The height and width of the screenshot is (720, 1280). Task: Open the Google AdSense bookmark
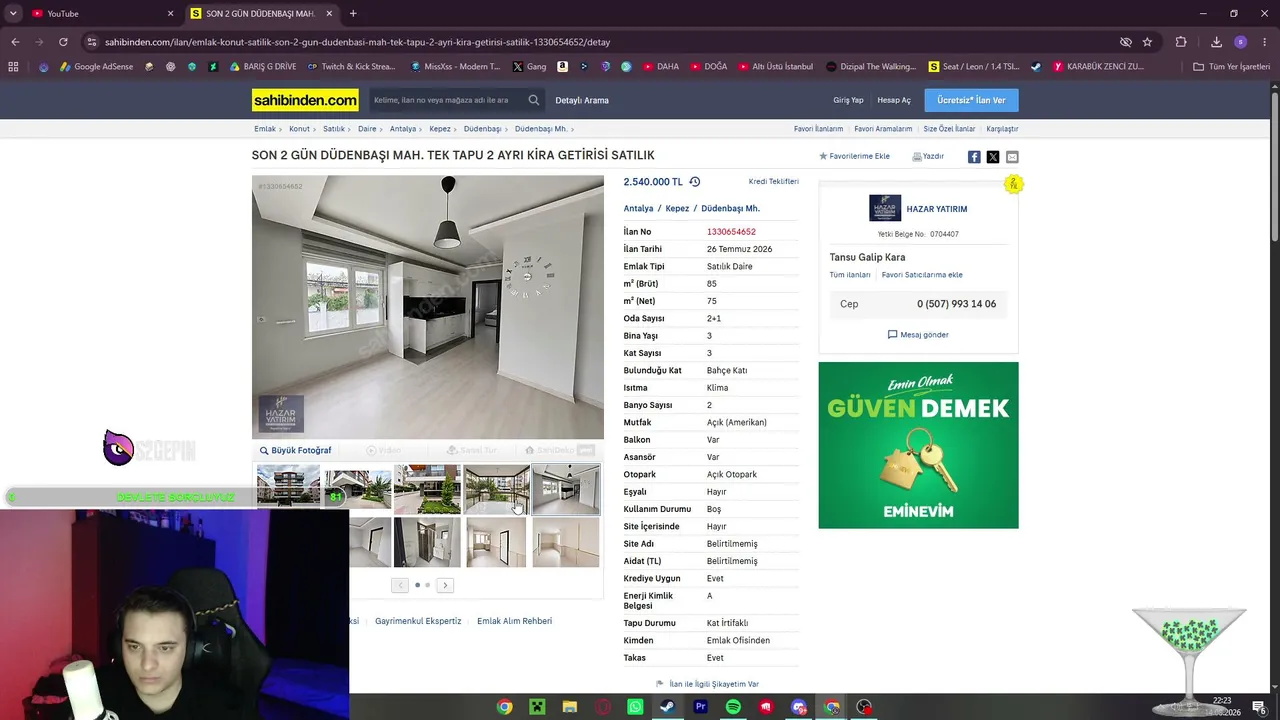click(96, 67)
